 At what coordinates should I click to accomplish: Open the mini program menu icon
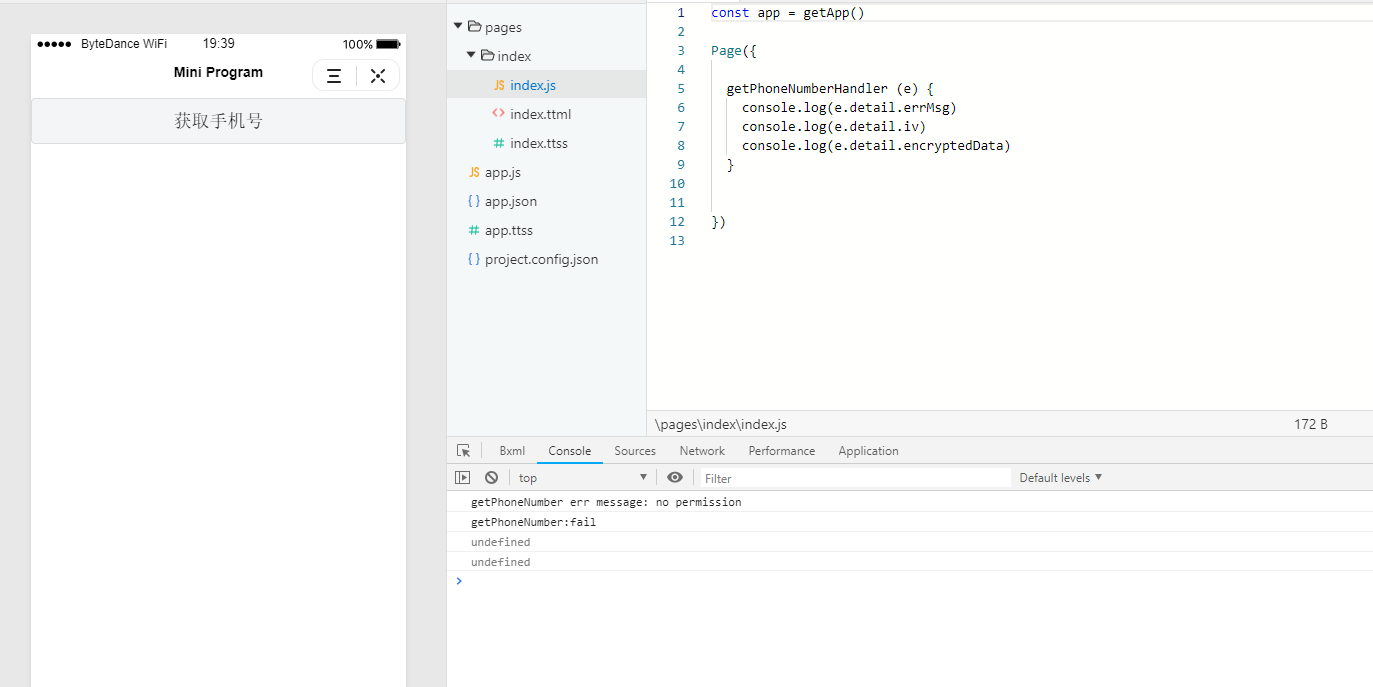pos(334,76)
